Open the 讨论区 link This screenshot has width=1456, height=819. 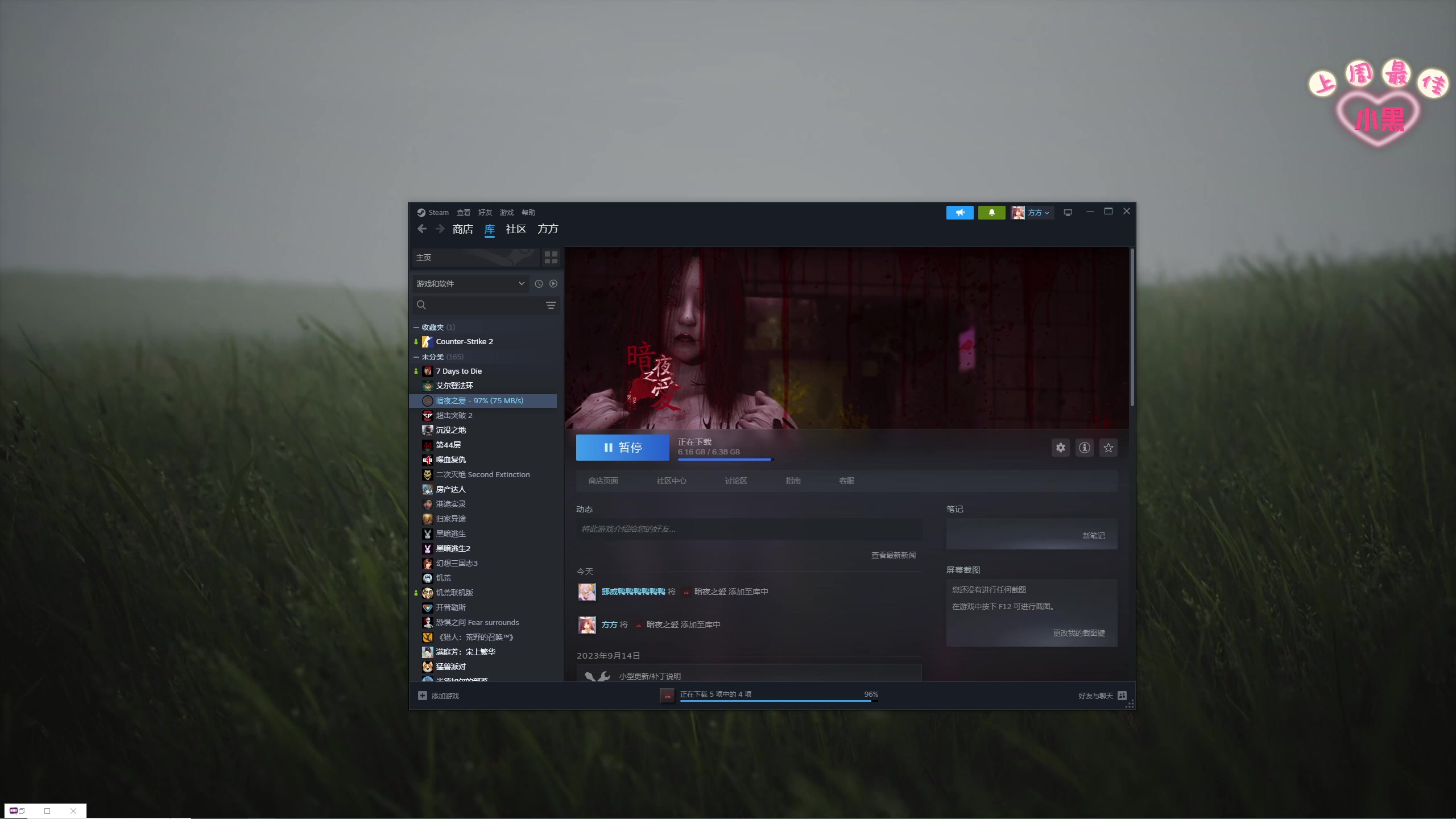pos(736,481)
